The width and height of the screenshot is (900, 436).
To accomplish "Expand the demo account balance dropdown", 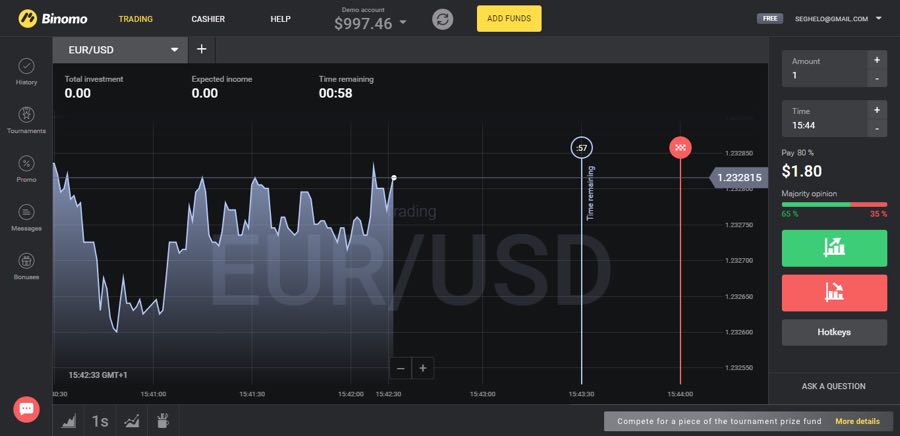I will (x=403, y=23).
